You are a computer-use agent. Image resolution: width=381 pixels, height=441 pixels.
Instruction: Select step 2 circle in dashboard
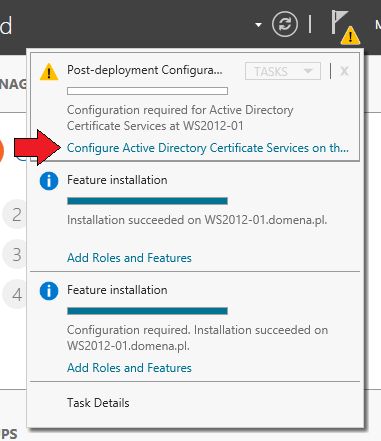coord(15,215)
